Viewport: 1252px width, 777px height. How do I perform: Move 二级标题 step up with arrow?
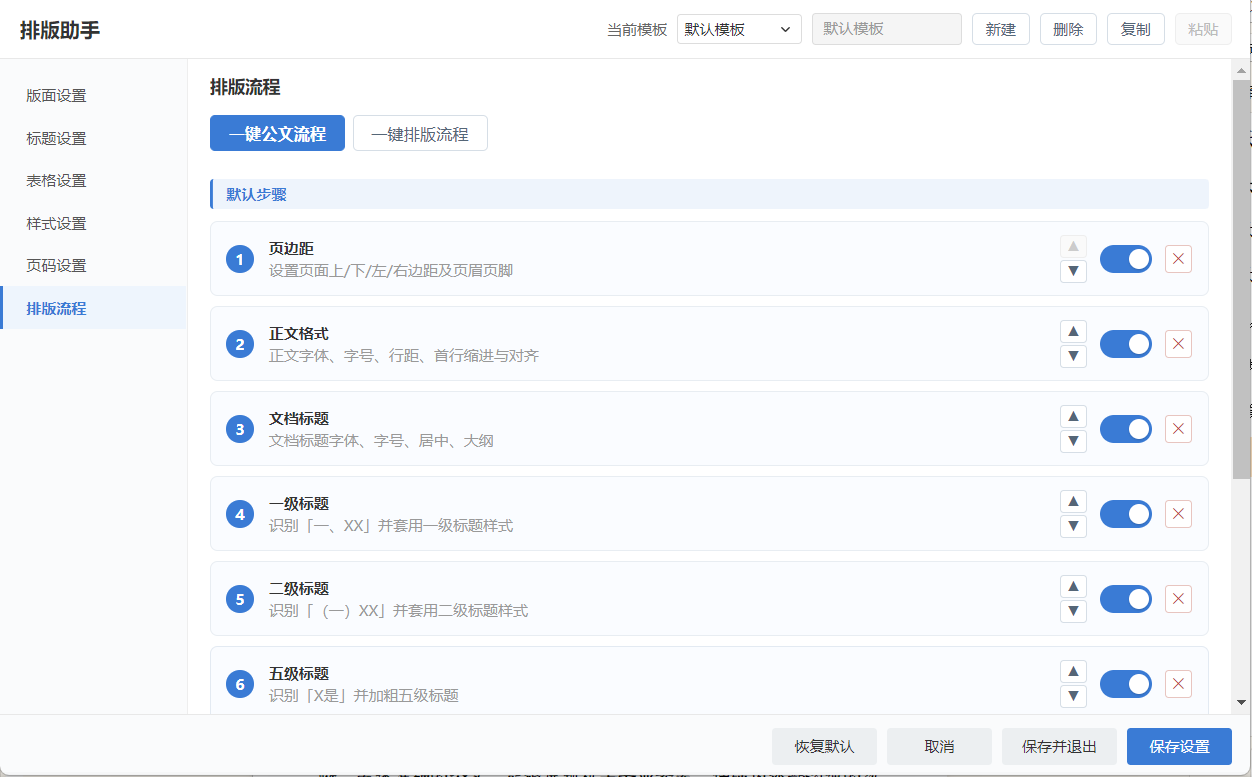pyautogui.click(x=1073, y=587)
